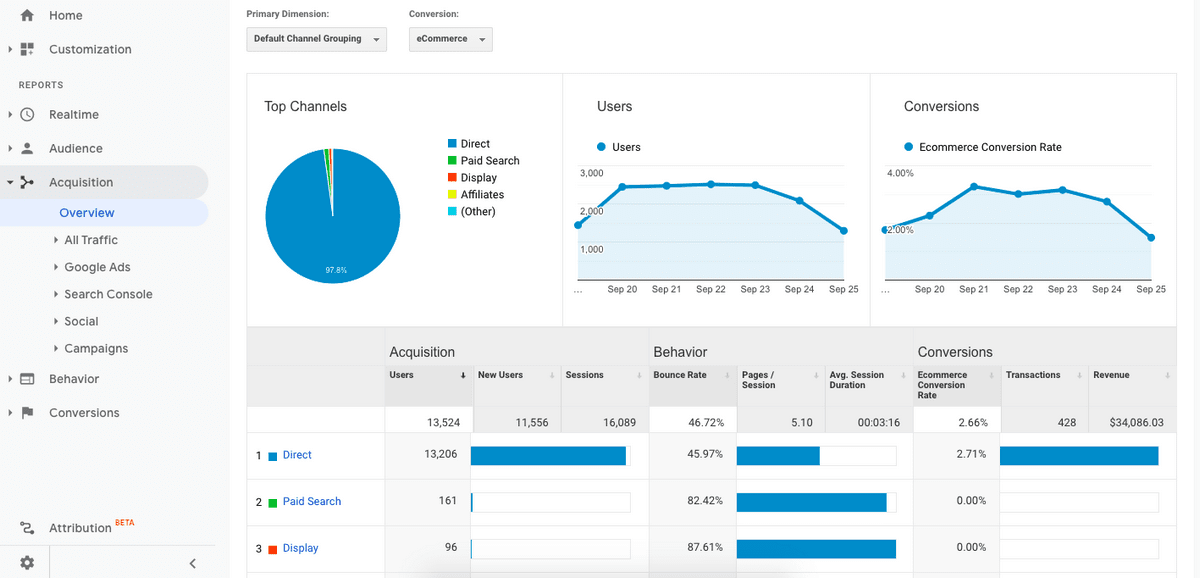1200x578 pixels.
Task: Expand the Behavior section arrow
Action: tap(10, 379)
